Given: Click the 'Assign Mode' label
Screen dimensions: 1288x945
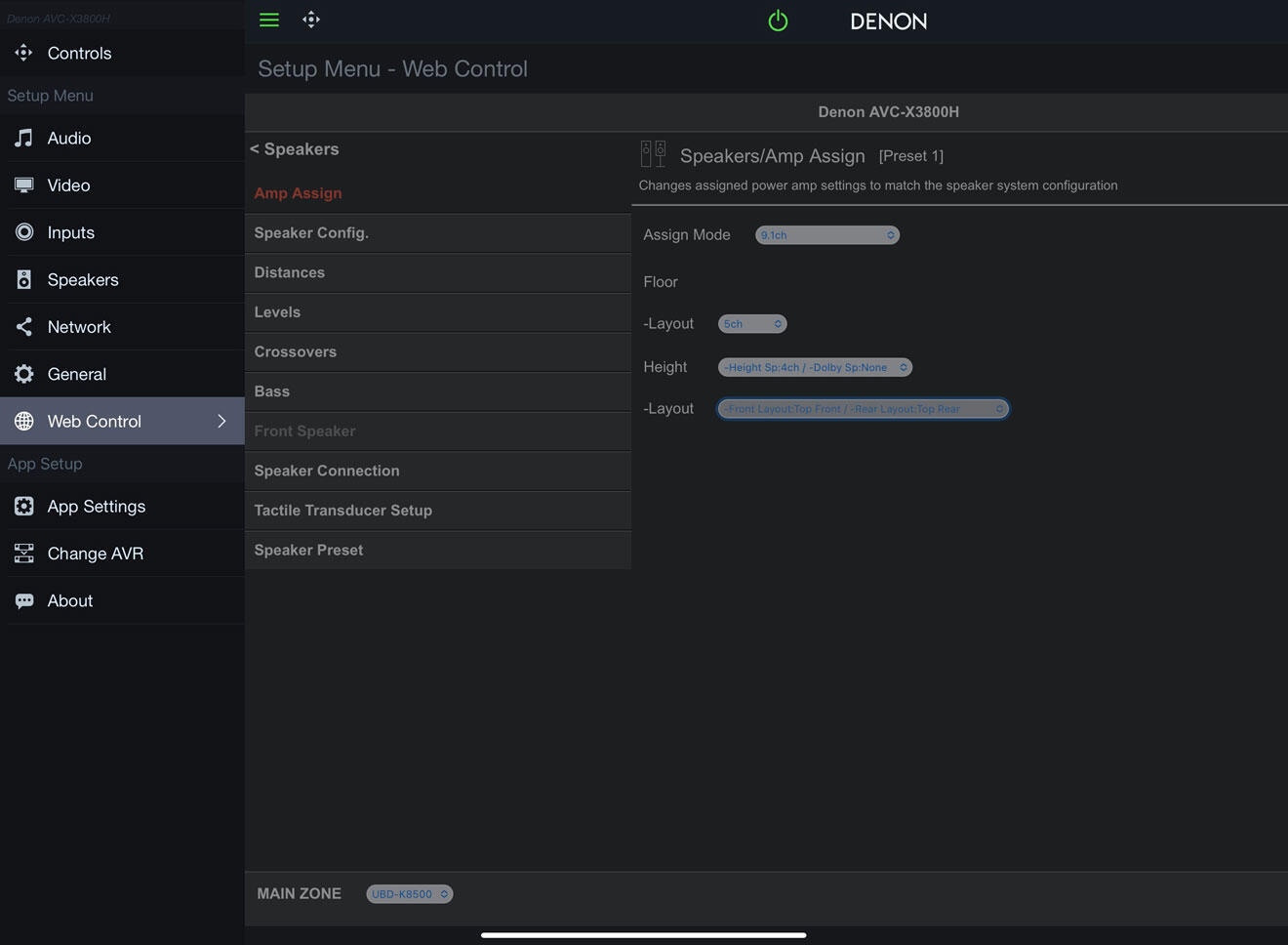Looking at the screenshot, I should [687, 235].
